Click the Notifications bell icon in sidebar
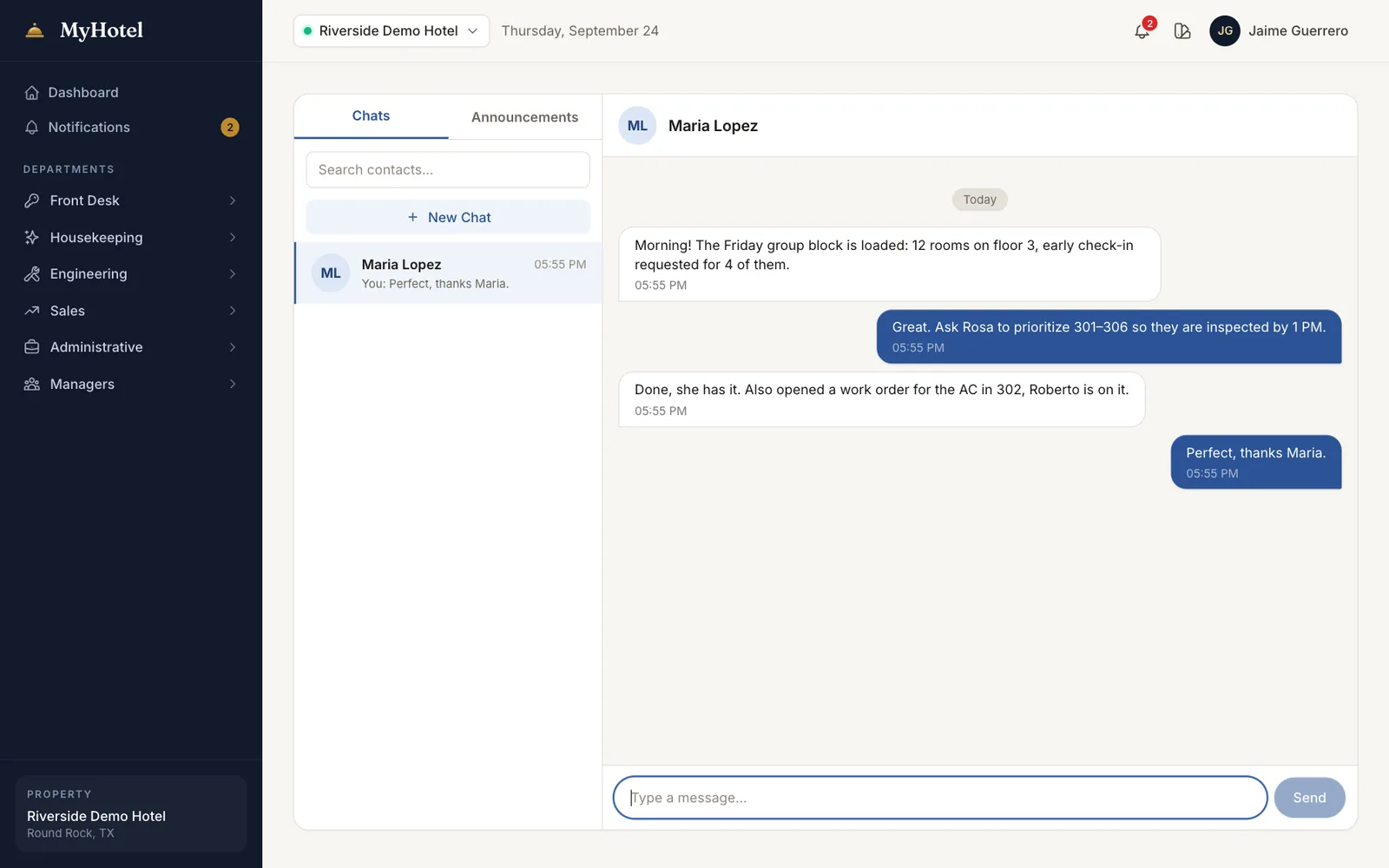 click(x=32, y=127)
